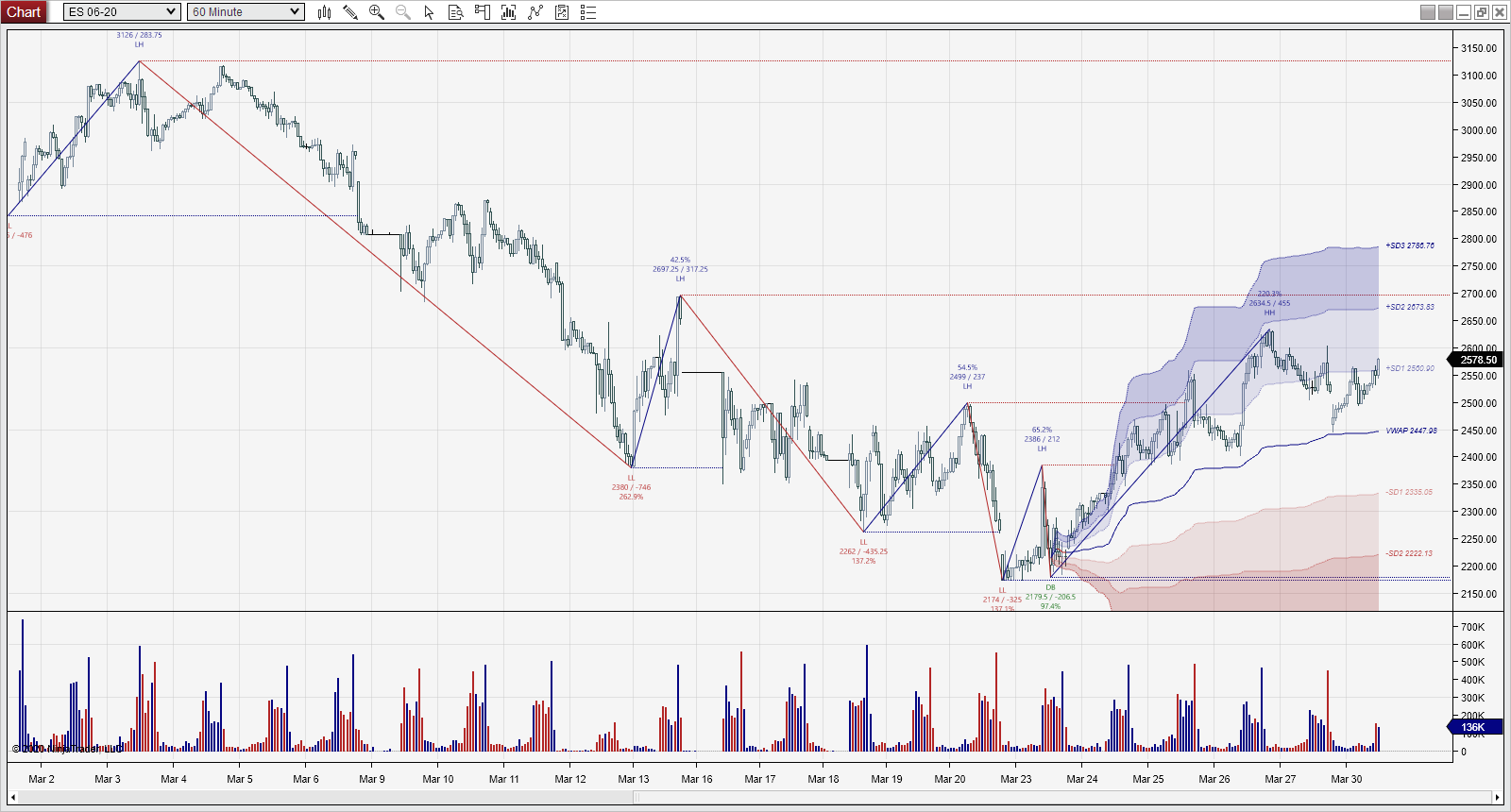Click the VWAP 2447.98 label
The image size is (1511, 812).
click(1411, 431)
